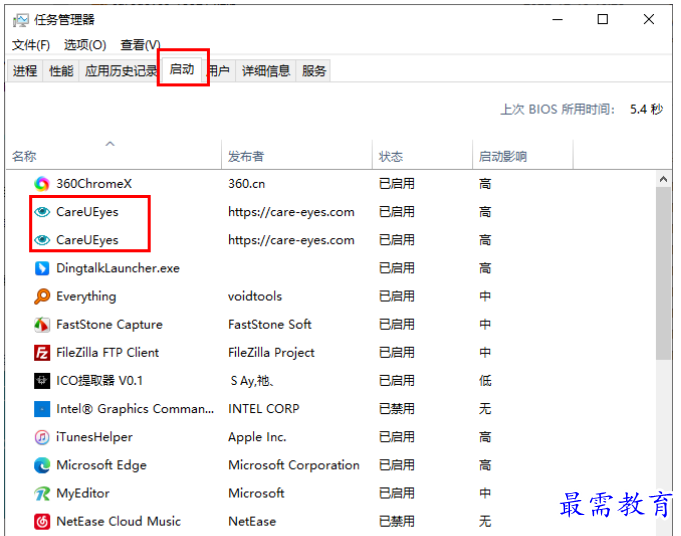Click publisher Apple Inc.
Viewport: 681px width, 536px height.
coord(257,437)
